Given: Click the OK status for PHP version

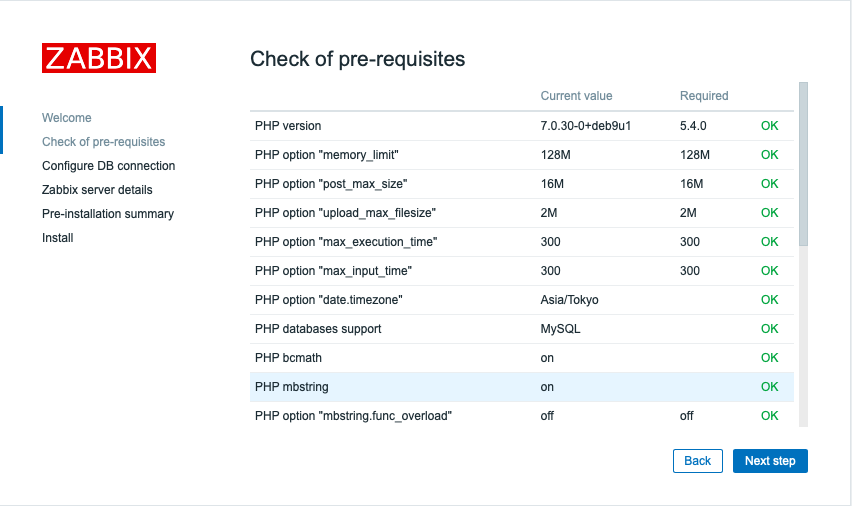Looking at the screenshot, I should pyautogui.click(x=769, y=126).
